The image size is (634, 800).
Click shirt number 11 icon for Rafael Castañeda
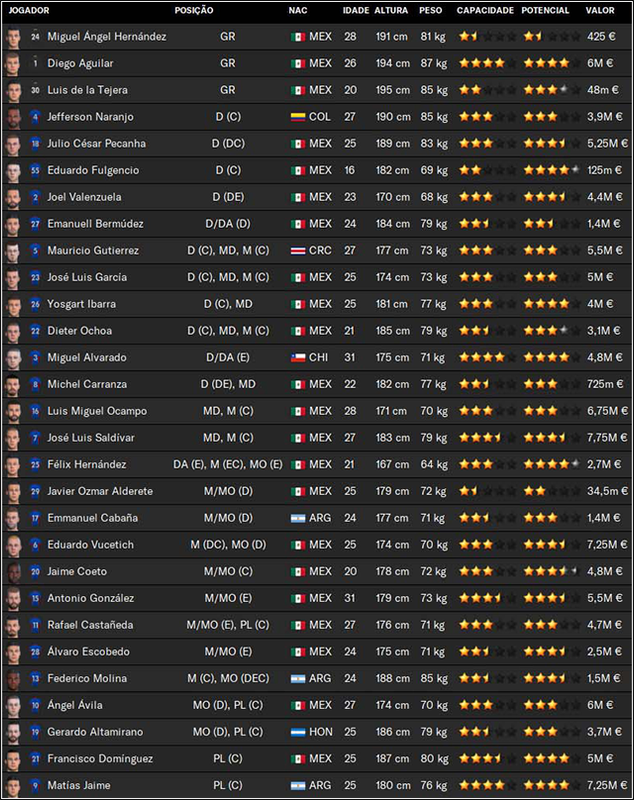click(35, 624)
